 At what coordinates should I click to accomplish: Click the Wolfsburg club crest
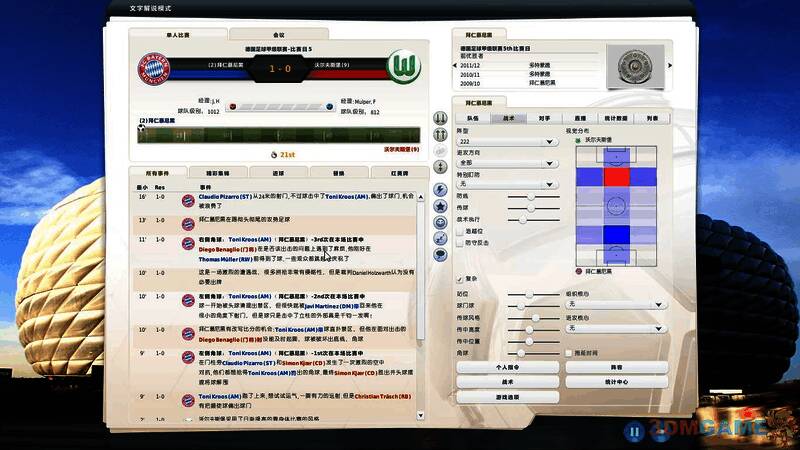coord(401,68)
